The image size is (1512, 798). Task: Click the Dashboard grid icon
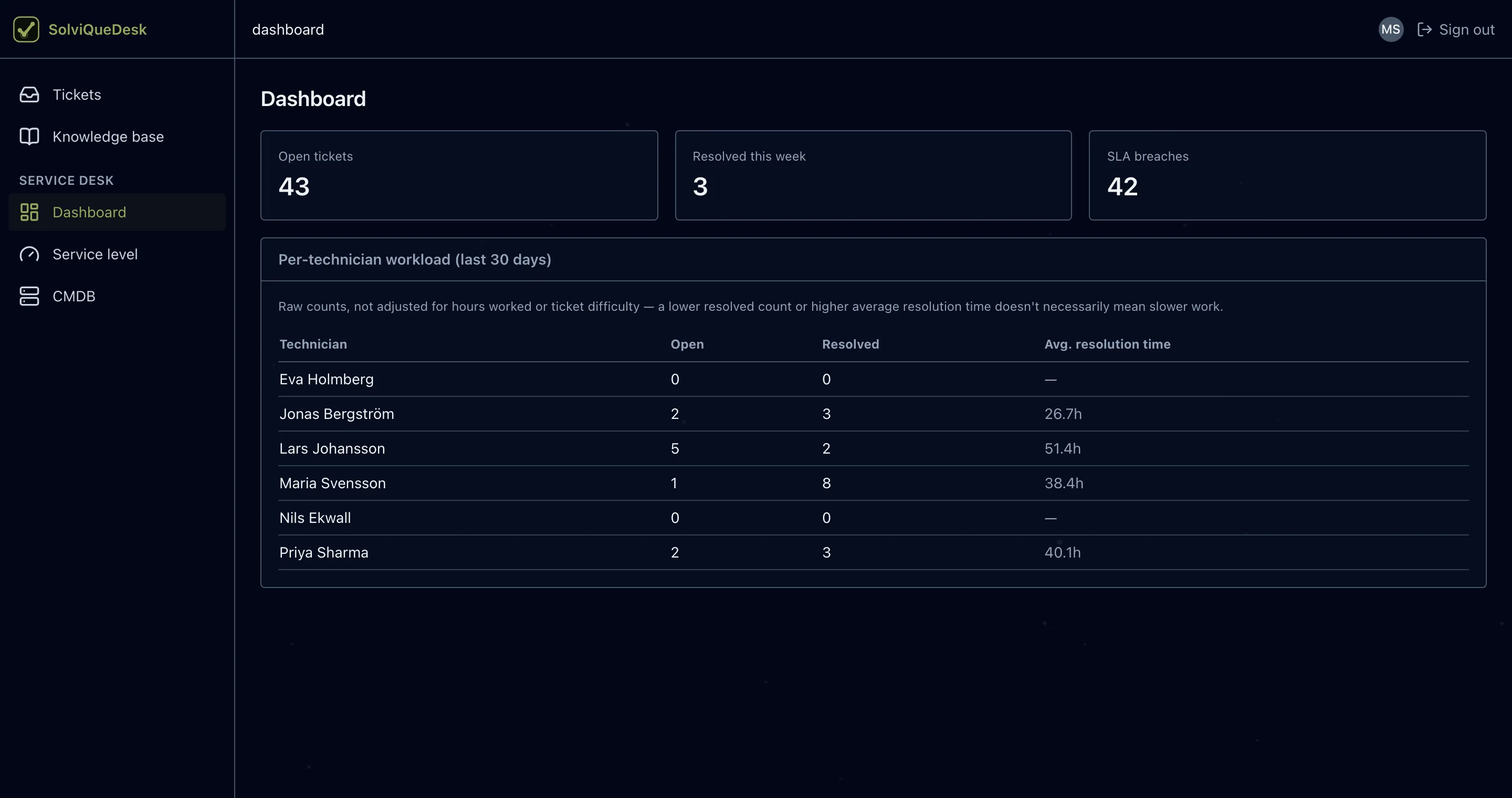coord(29,213)
